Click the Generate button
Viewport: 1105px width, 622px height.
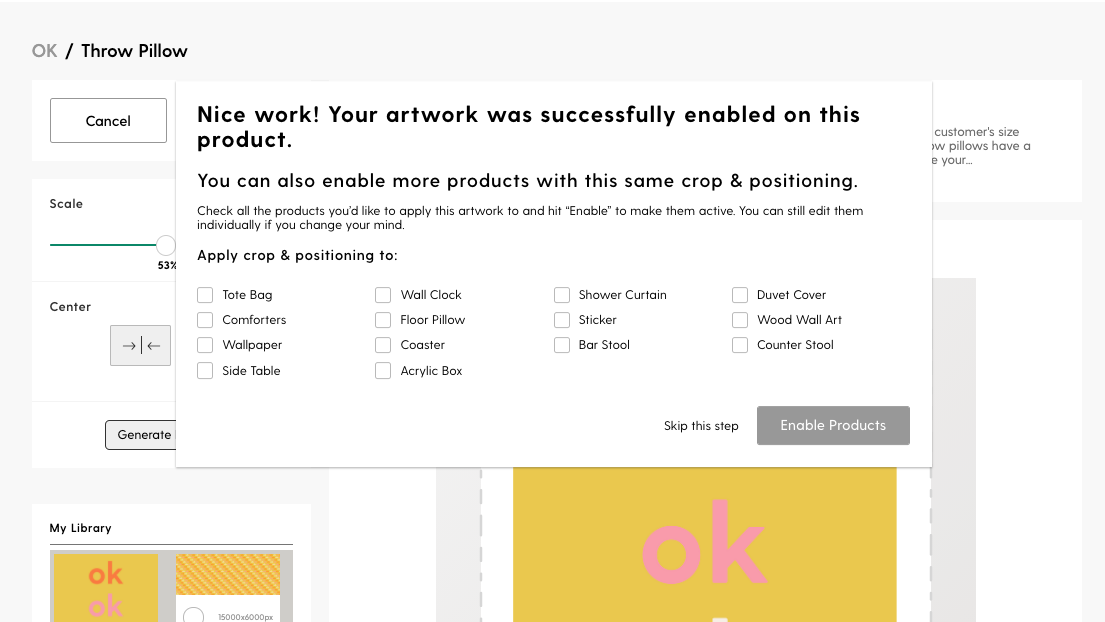(x=141, y=435)
